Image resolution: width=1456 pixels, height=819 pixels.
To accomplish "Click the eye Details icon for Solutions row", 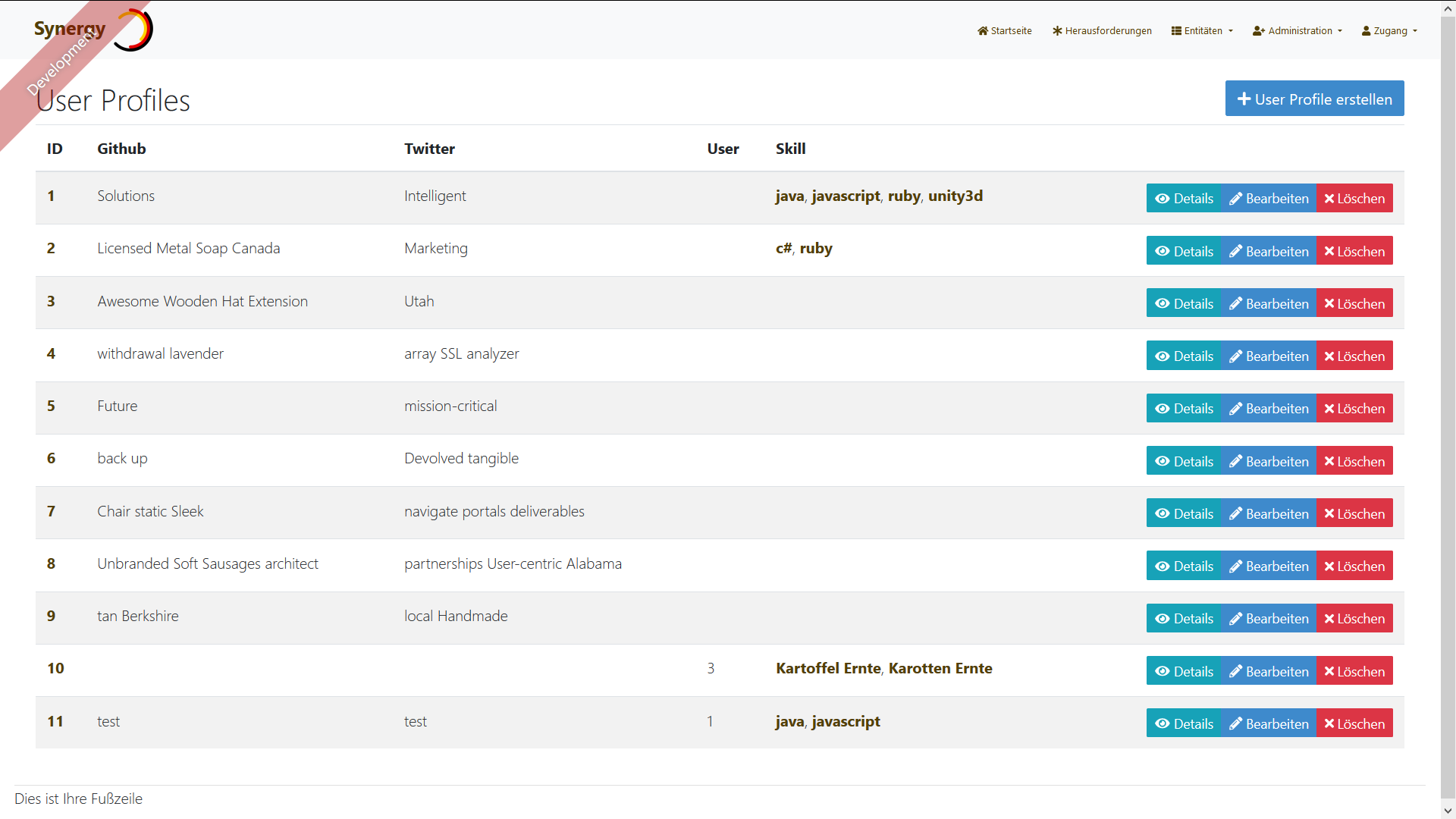I will click(x=1162, y=199).
